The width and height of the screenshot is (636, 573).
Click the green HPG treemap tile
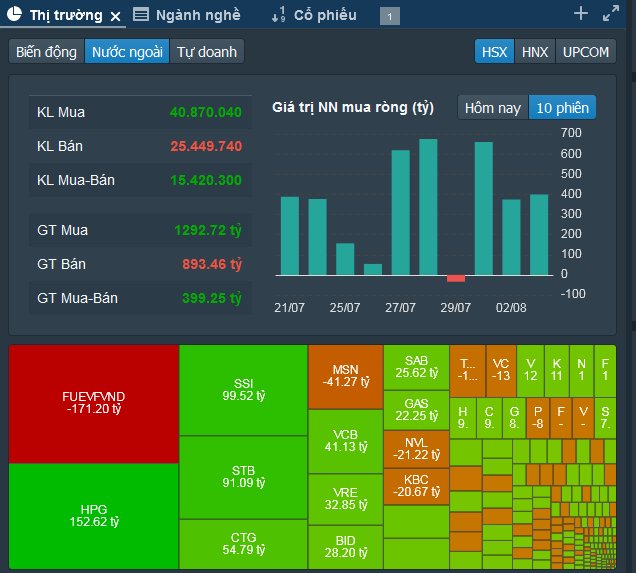93,515
